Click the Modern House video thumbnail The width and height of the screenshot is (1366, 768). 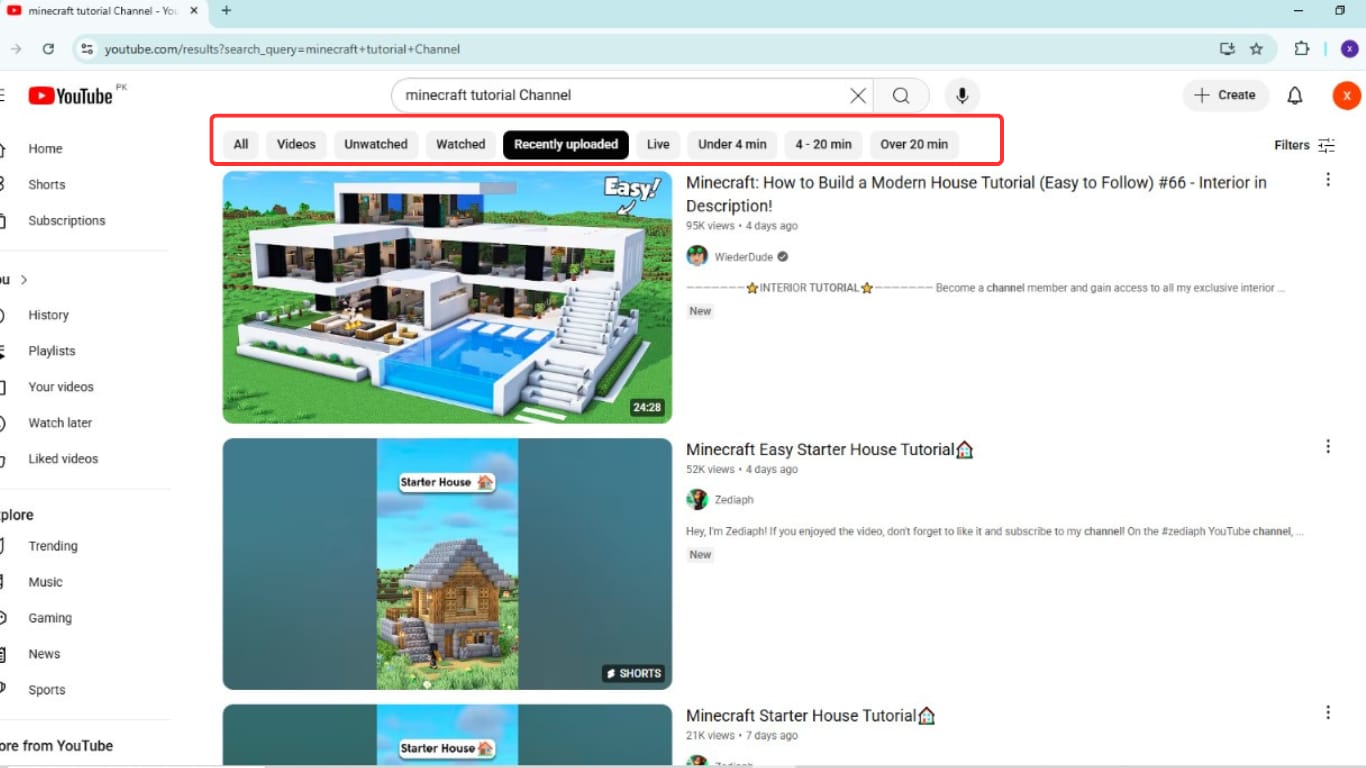coord(447,297)
